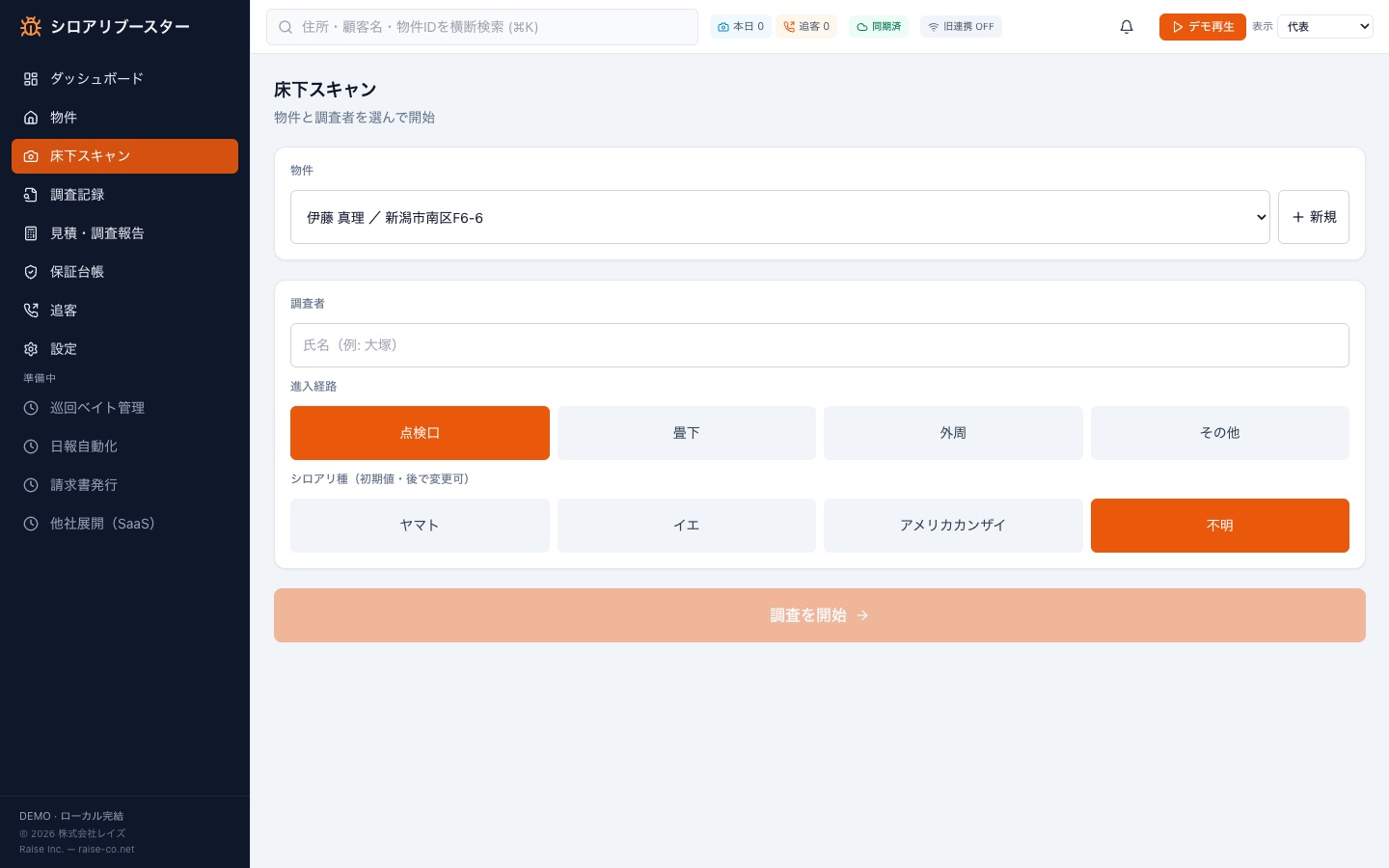Select 畳下 entry route
Image resolution: width=1389 pixels, height=868 pixels.
tap(687, 433)
